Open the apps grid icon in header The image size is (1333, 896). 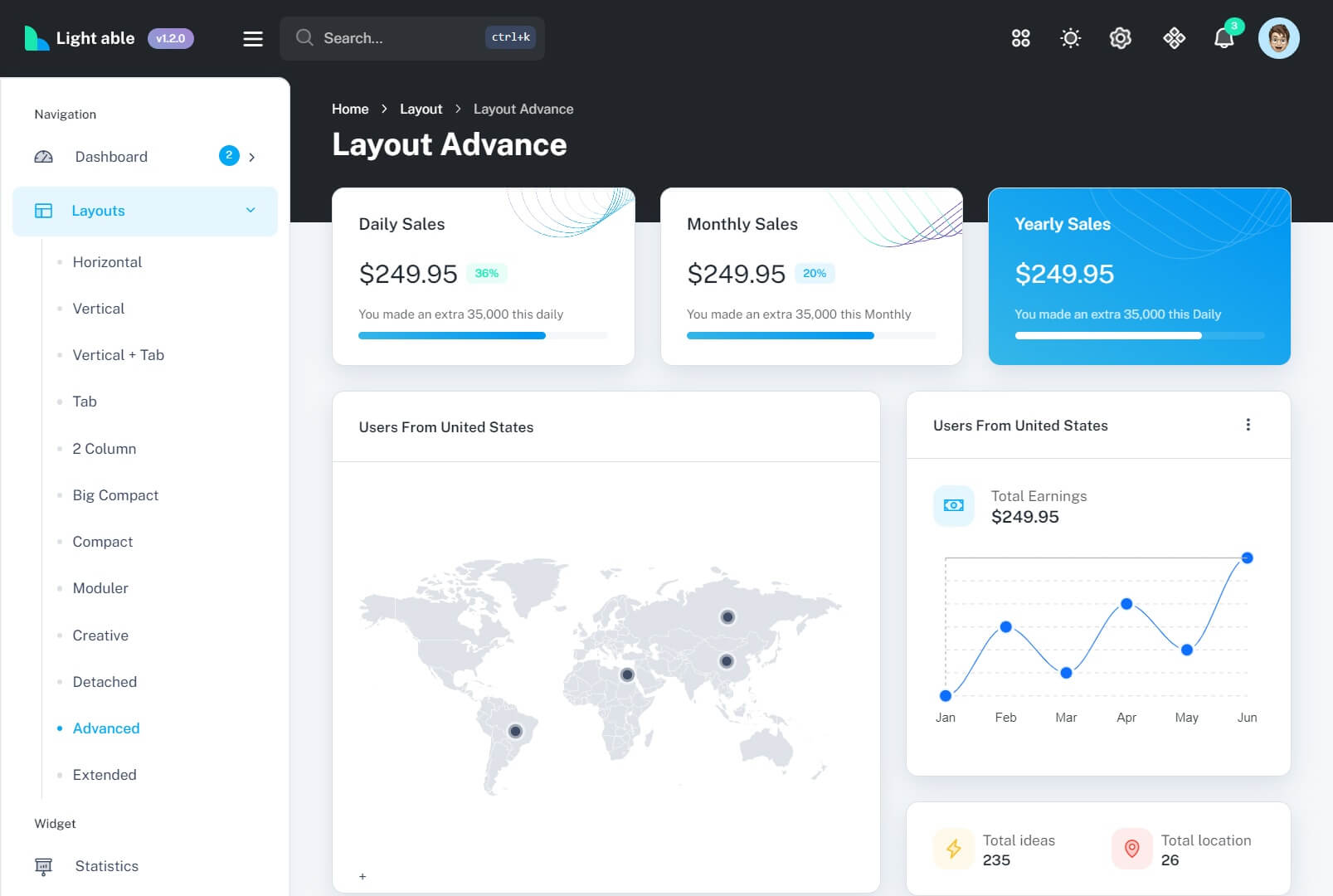(1020, 38)
